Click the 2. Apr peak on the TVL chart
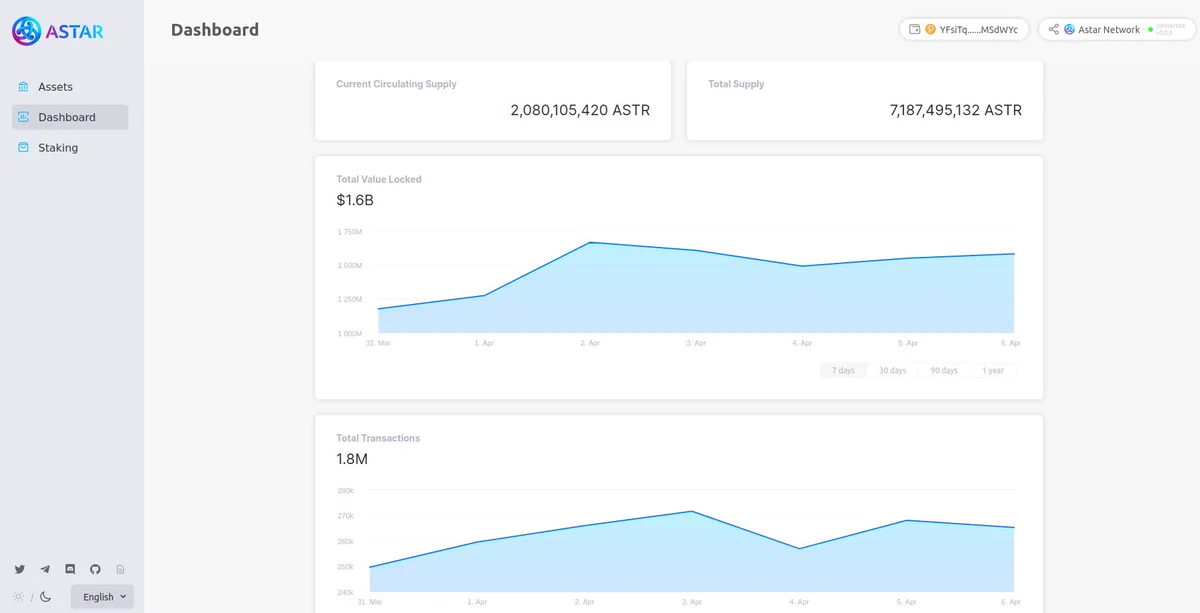This screenshot has height=613, width=1200. click(x=590, y=242)
